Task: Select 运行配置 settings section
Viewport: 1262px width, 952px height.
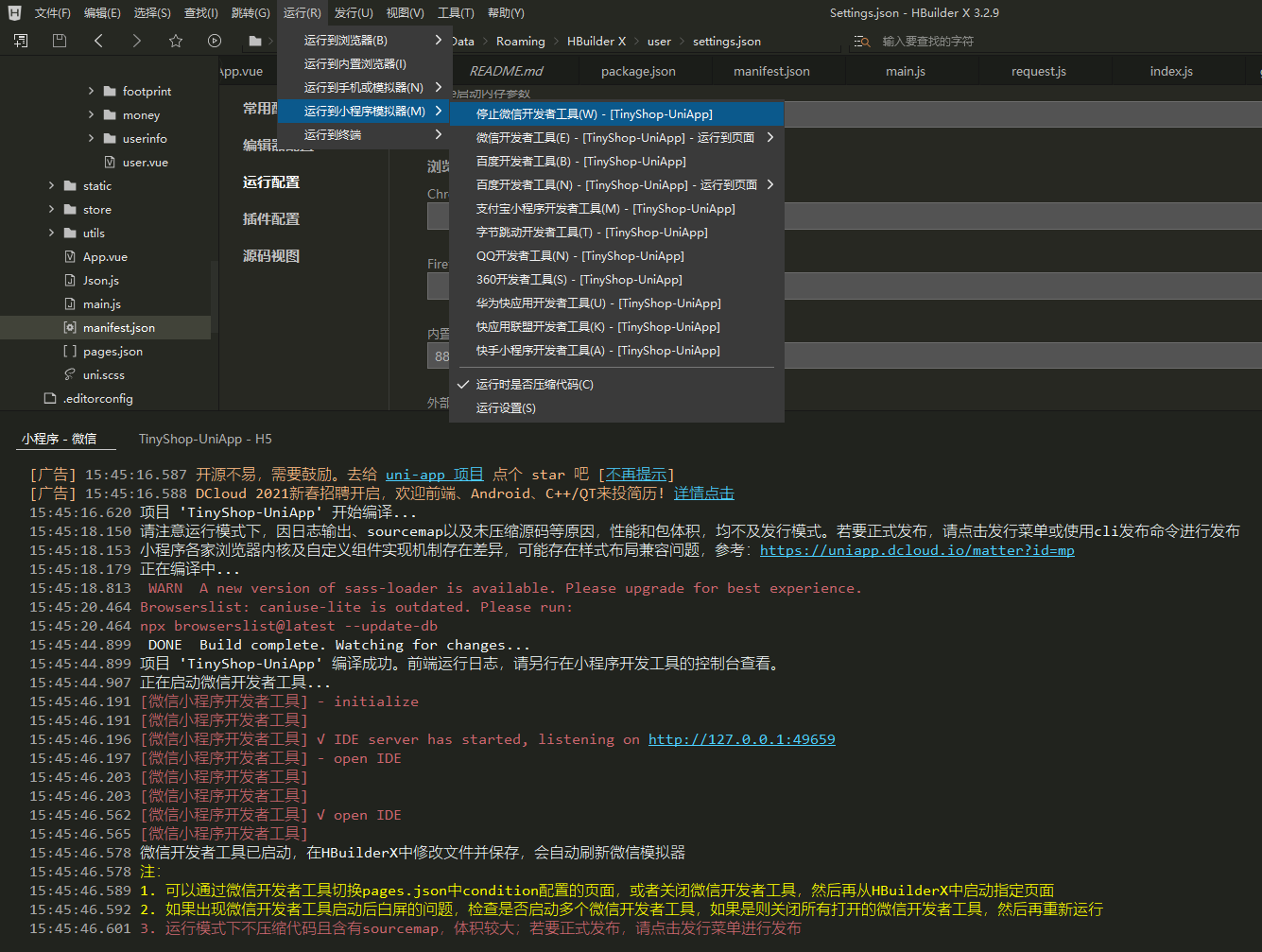Action: [x=271, y=182]
